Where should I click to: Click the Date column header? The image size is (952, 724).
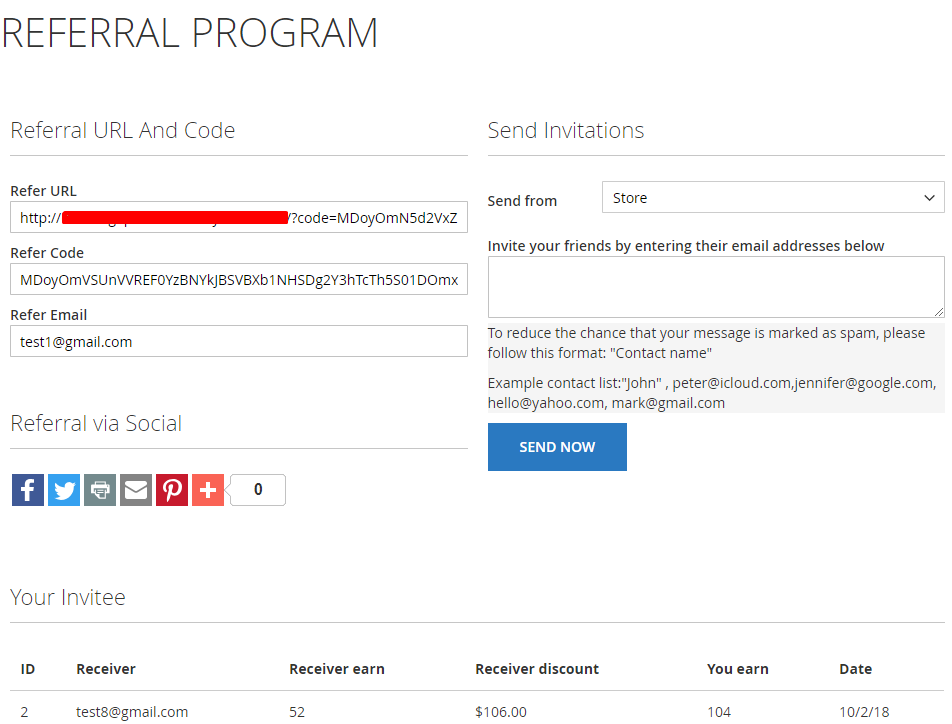[x=855, y=669]
